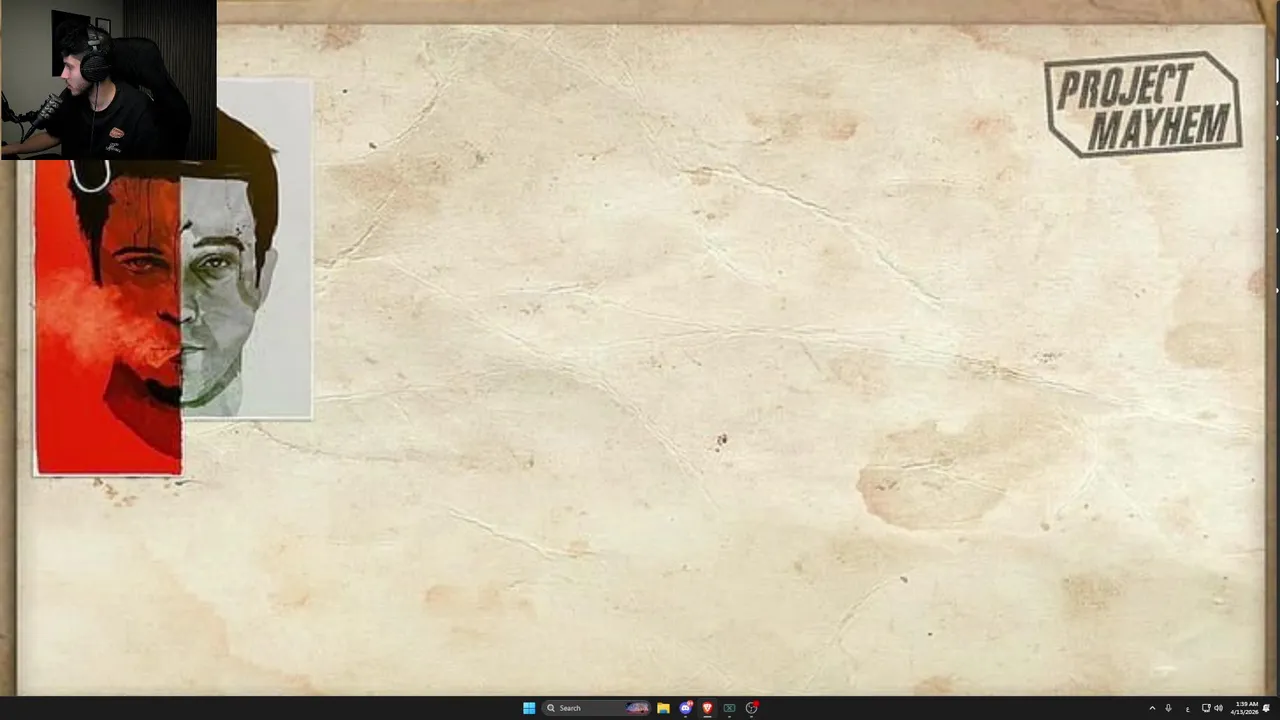Open Discord from the taskbar

pos(685,708)
